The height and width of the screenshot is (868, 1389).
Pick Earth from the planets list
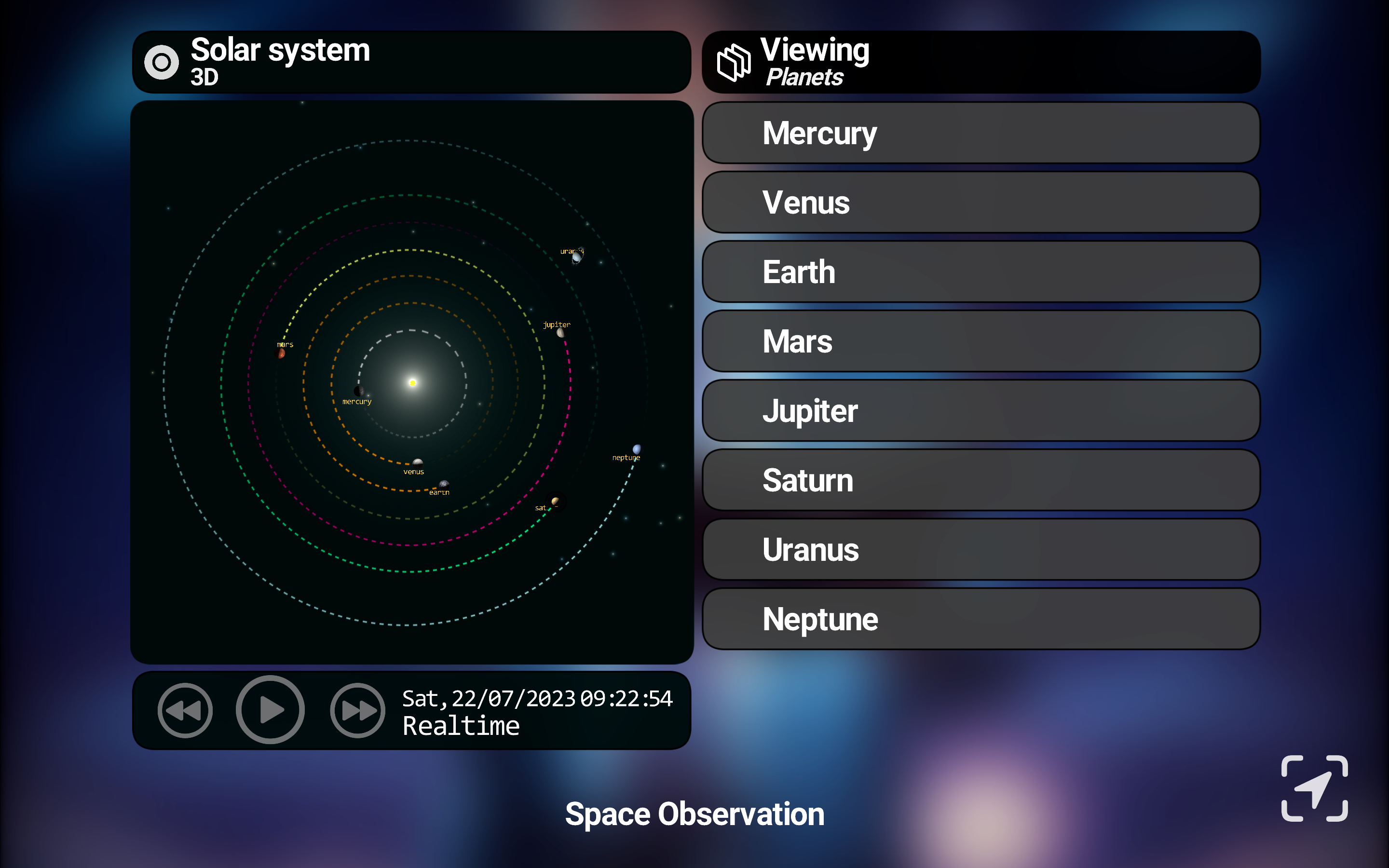pyautogui.click(x=981, y=272)
